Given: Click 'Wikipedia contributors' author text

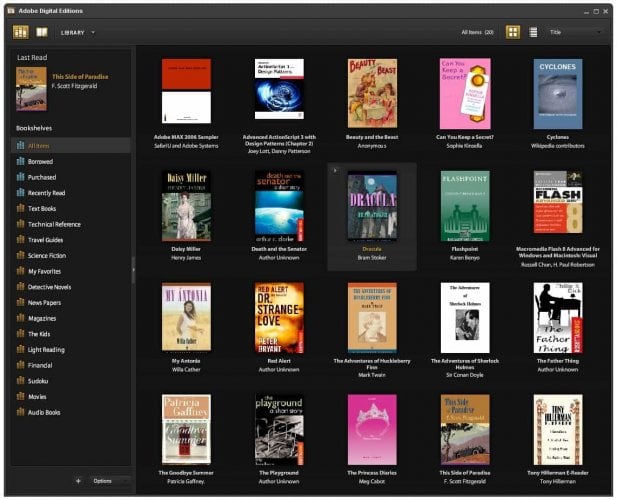Looking at the screenshot, I should click(558, 146).
